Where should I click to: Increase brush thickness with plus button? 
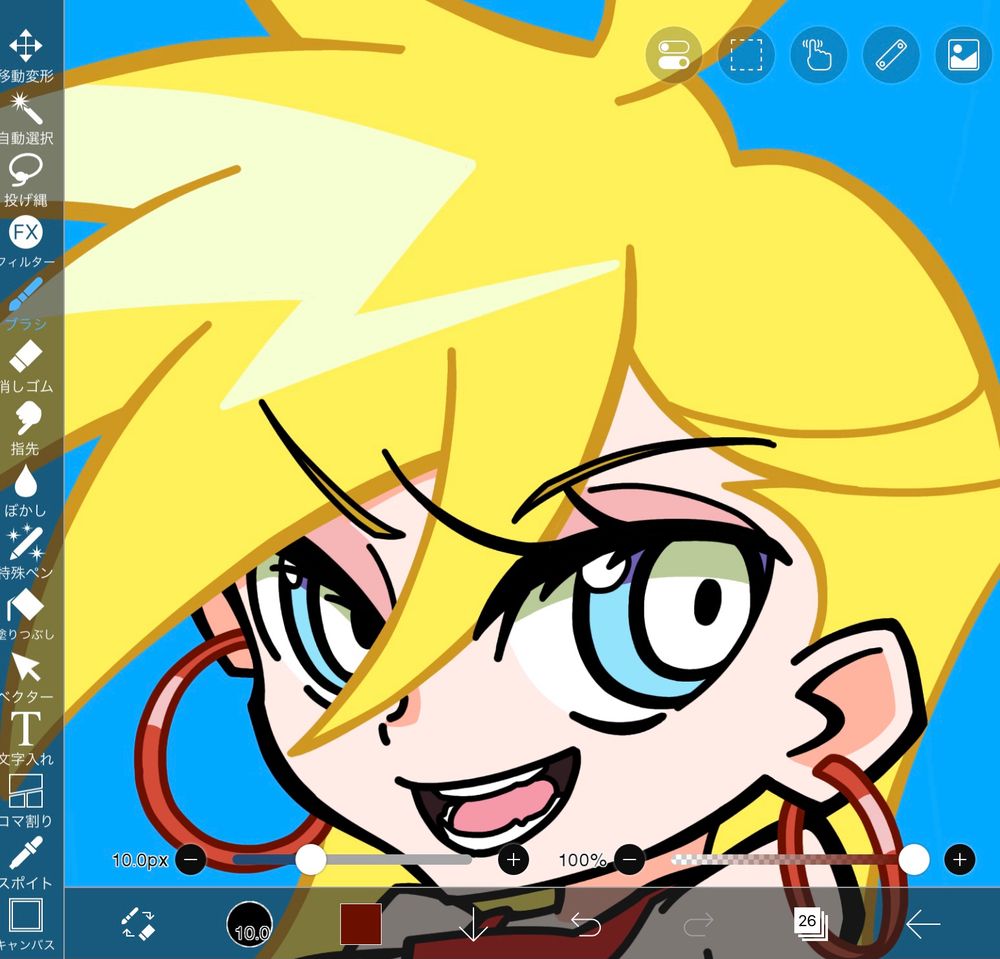point(513,860)
